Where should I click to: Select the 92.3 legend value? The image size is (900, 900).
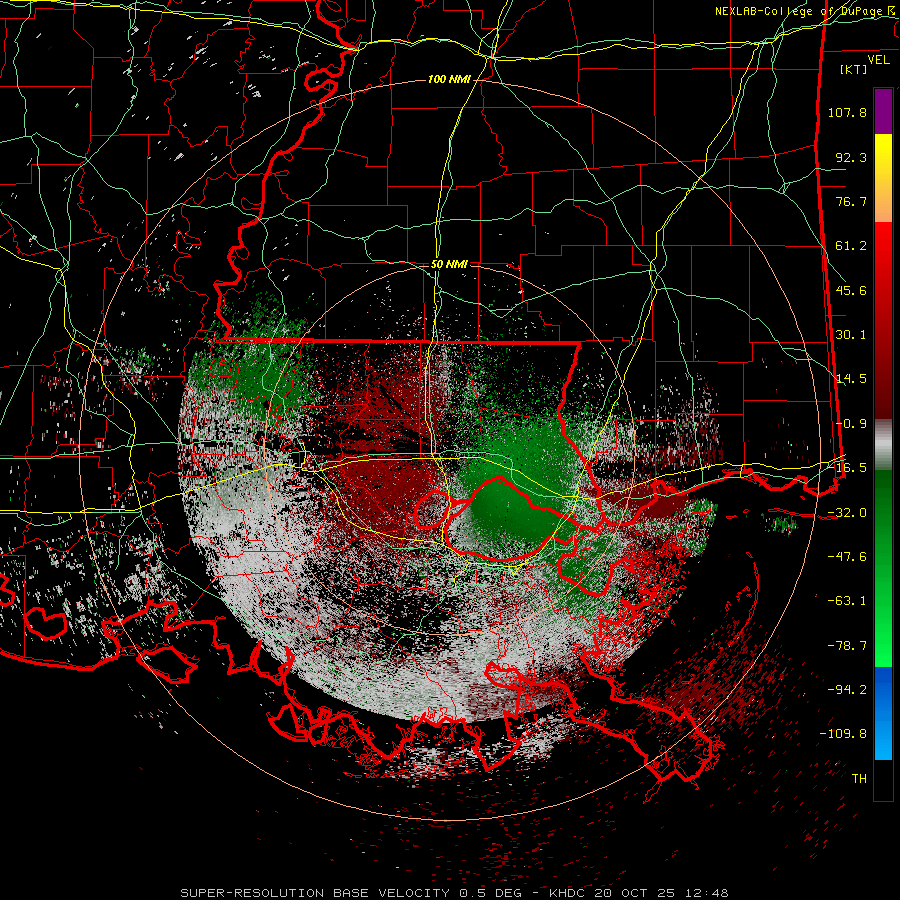851,157
